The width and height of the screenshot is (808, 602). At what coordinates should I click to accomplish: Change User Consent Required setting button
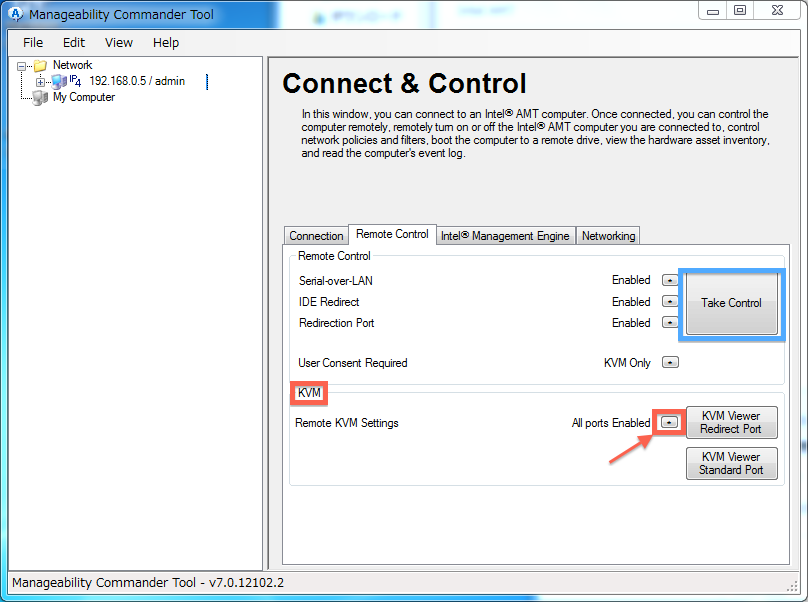coord(670,362)
